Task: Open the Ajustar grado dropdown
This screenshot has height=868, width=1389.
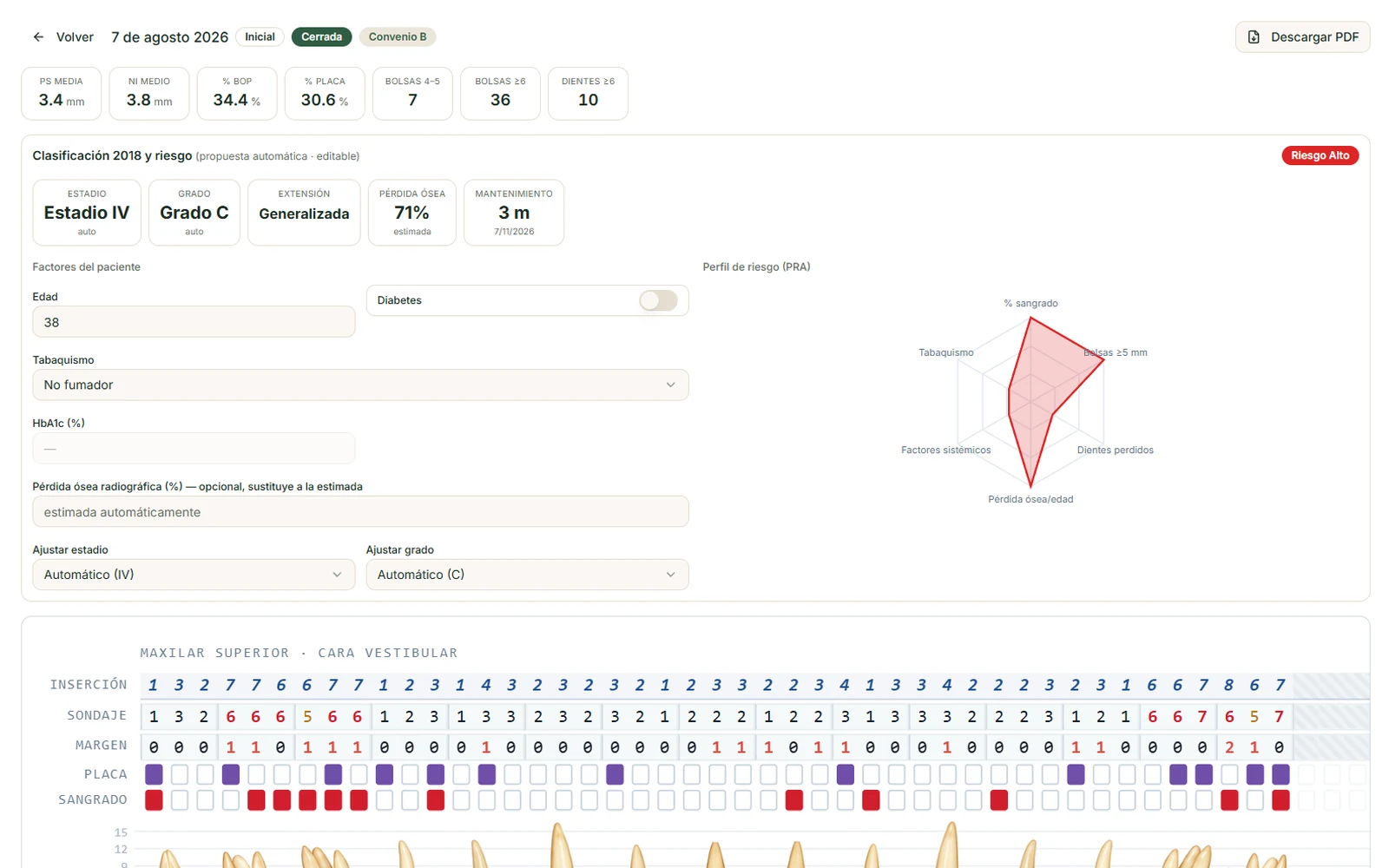Action: [527, 575]
